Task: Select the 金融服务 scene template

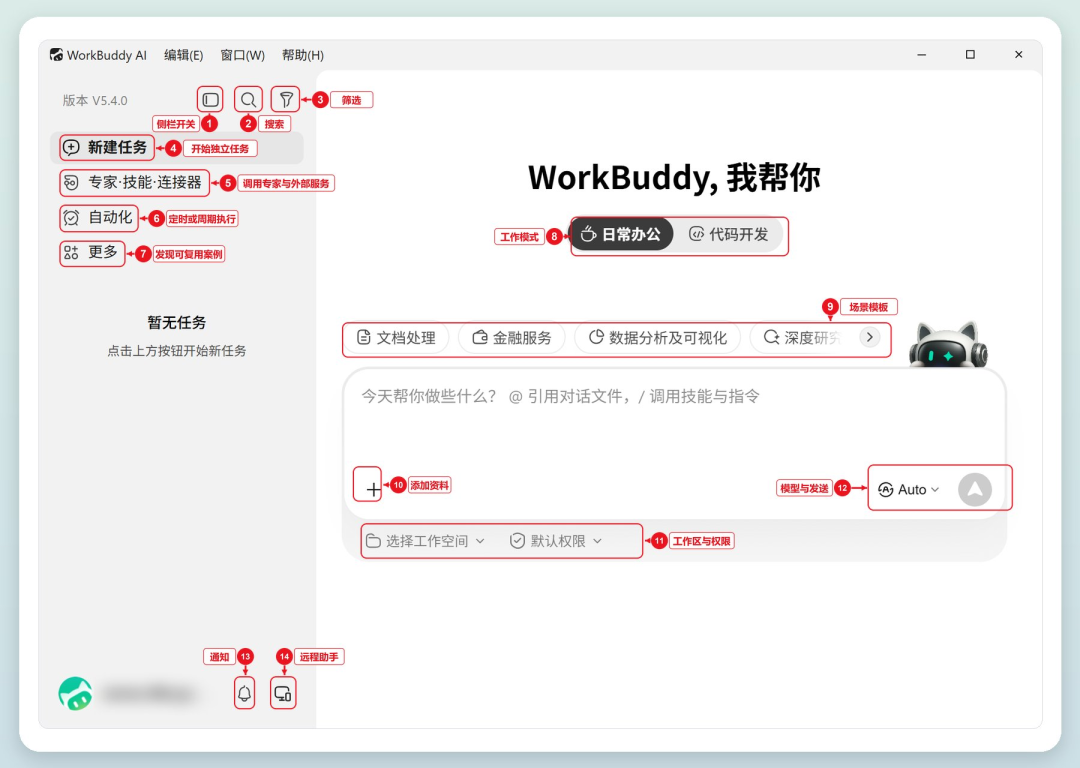Action: pos(512,338)
